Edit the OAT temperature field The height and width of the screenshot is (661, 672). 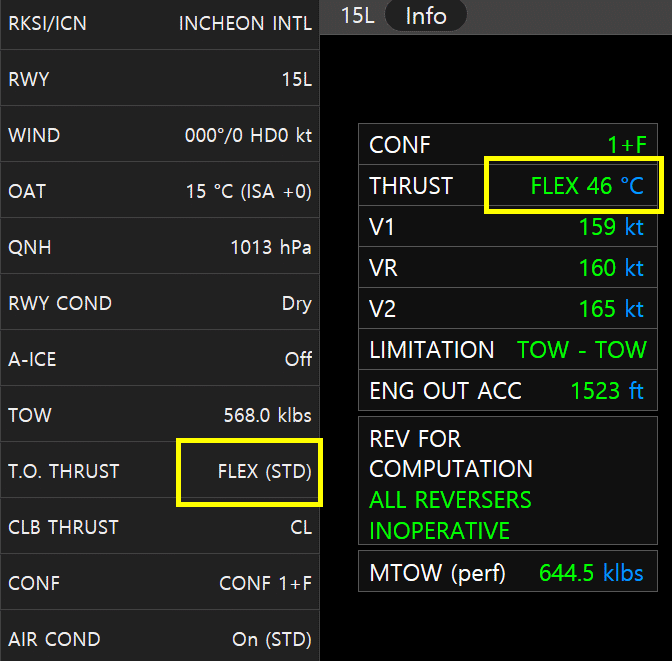click(x=160, y=191)
